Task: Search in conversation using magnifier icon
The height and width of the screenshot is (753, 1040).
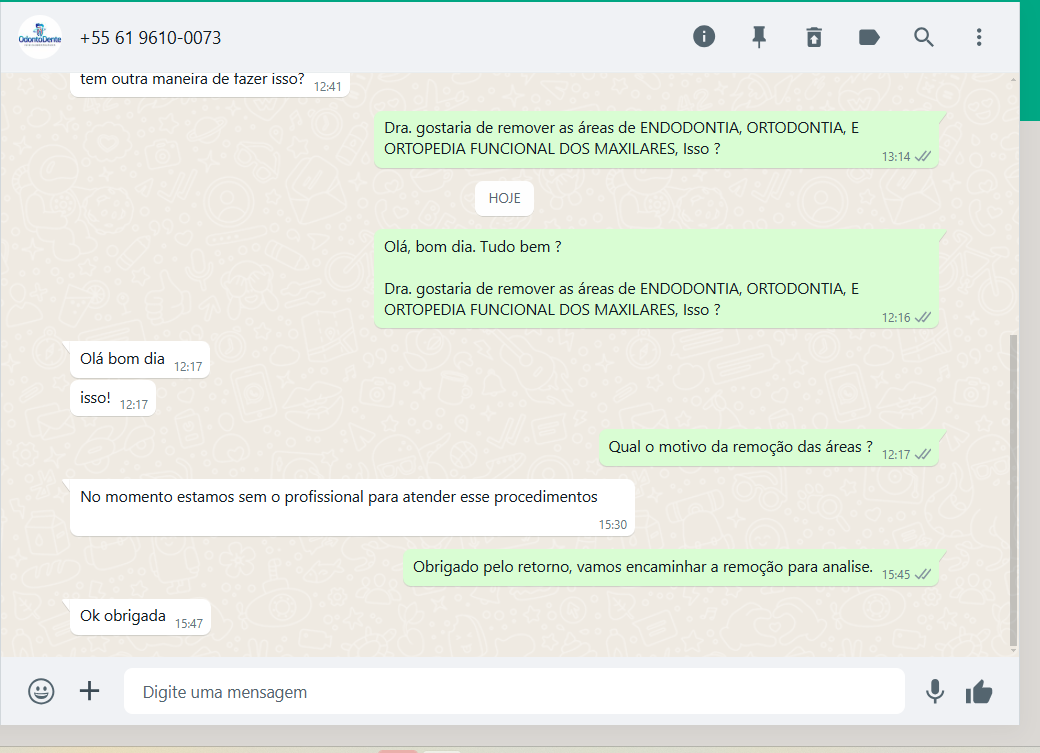Action: pyautogui.click(x=924, y=37)
